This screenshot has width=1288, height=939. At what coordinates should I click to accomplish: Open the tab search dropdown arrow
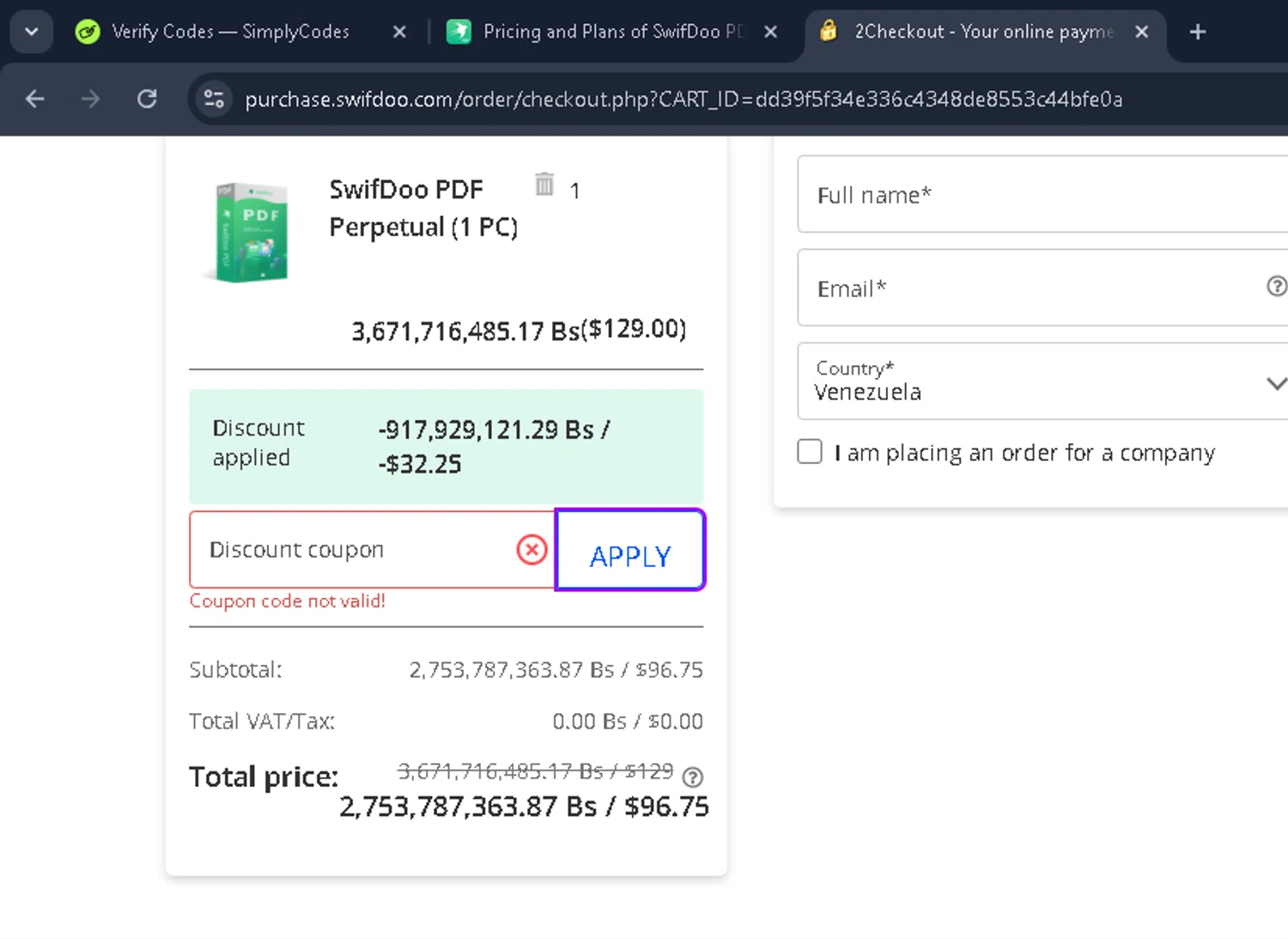click(x=32, y=32)
